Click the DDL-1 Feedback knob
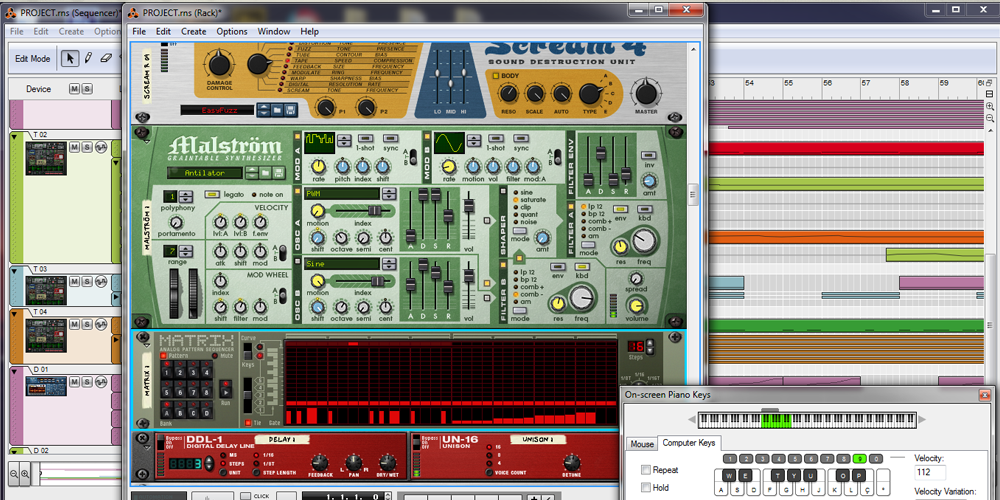 click(320, 464)
